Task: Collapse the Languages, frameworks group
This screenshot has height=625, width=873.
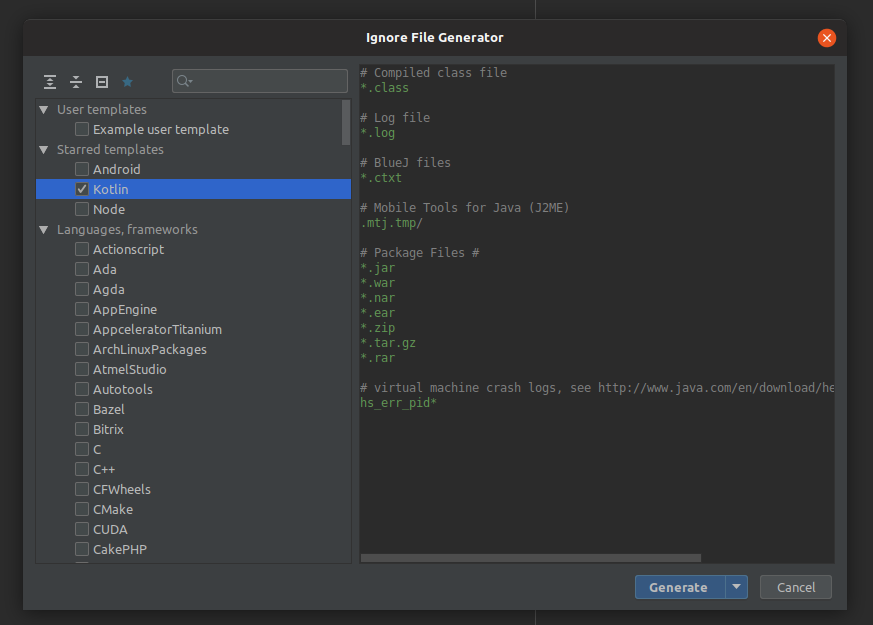Action: coord(44,230)
